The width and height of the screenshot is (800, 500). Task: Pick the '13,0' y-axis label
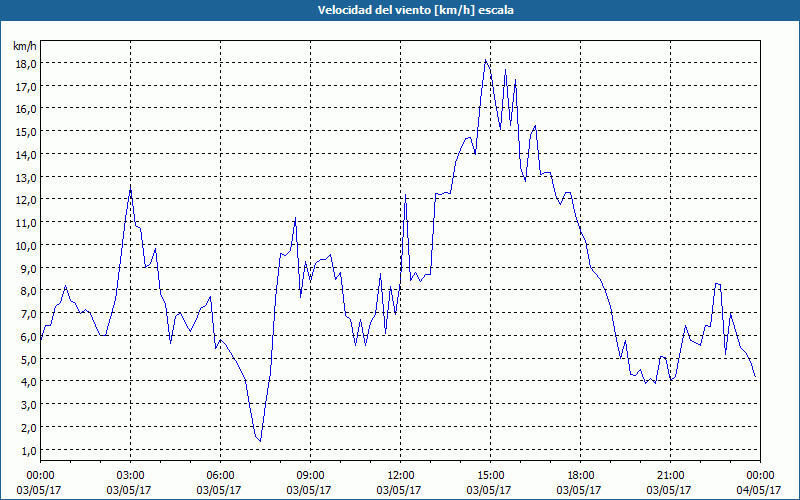coord(26,178)
